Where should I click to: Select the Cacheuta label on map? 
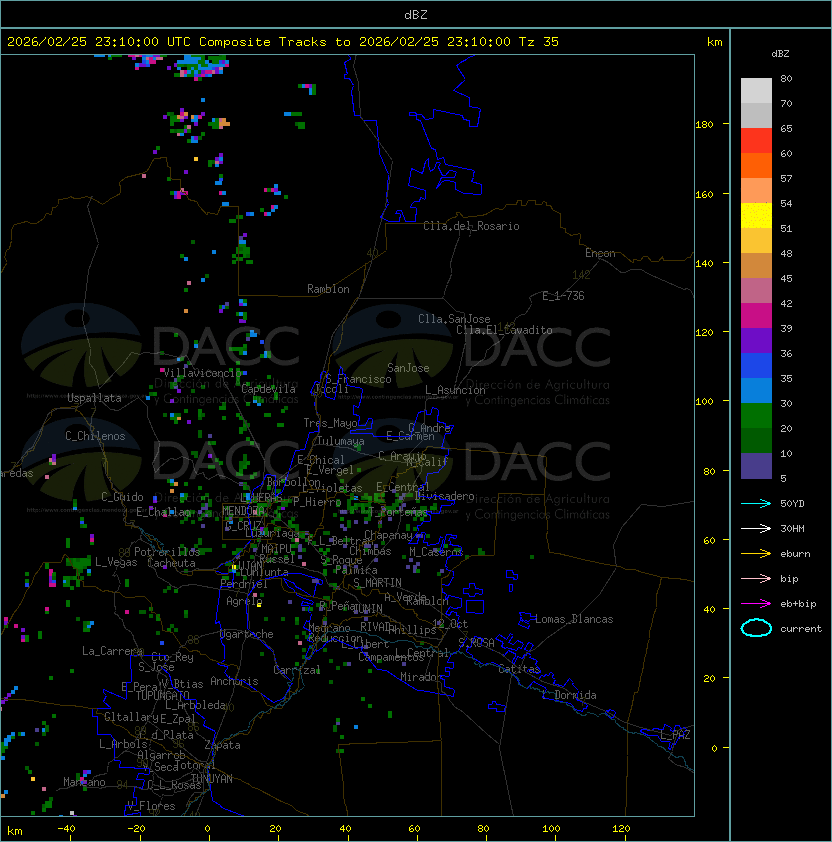click(171, 563)
